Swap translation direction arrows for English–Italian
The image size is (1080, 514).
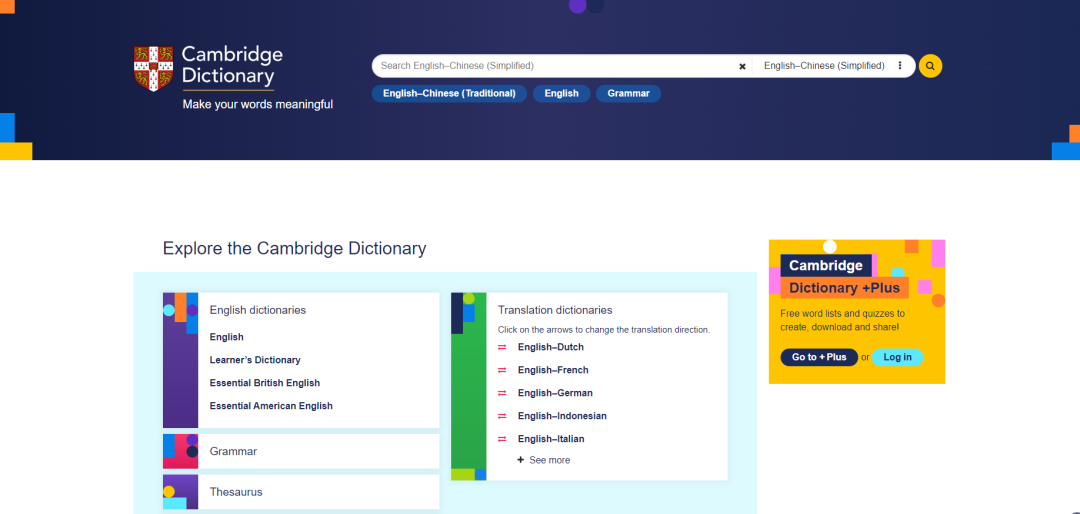502,439
